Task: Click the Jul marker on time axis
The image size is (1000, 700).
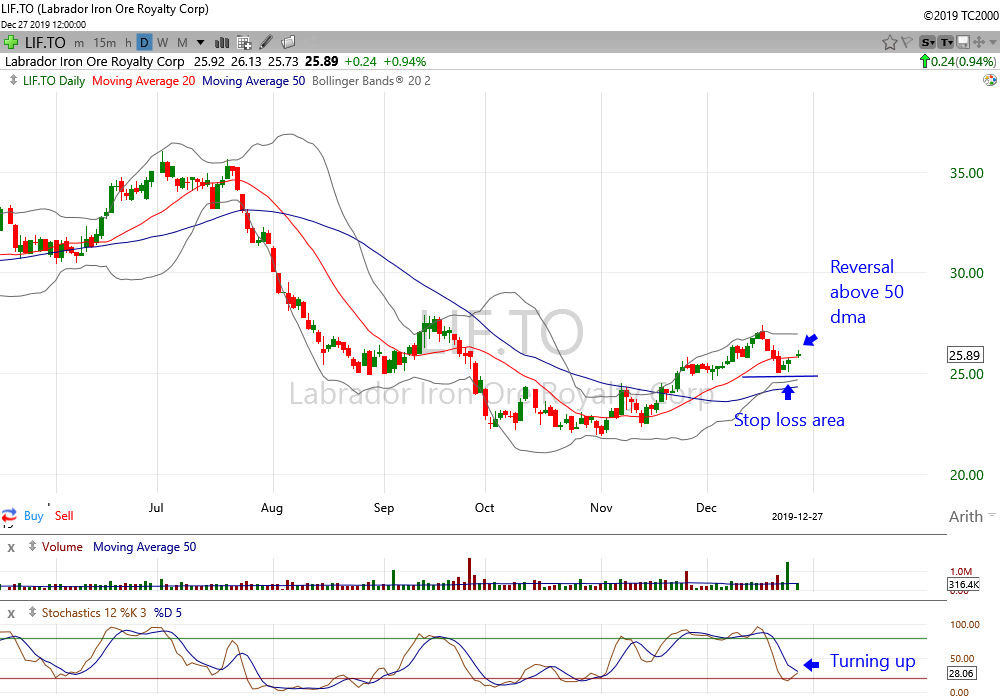Action: (156, 507)
